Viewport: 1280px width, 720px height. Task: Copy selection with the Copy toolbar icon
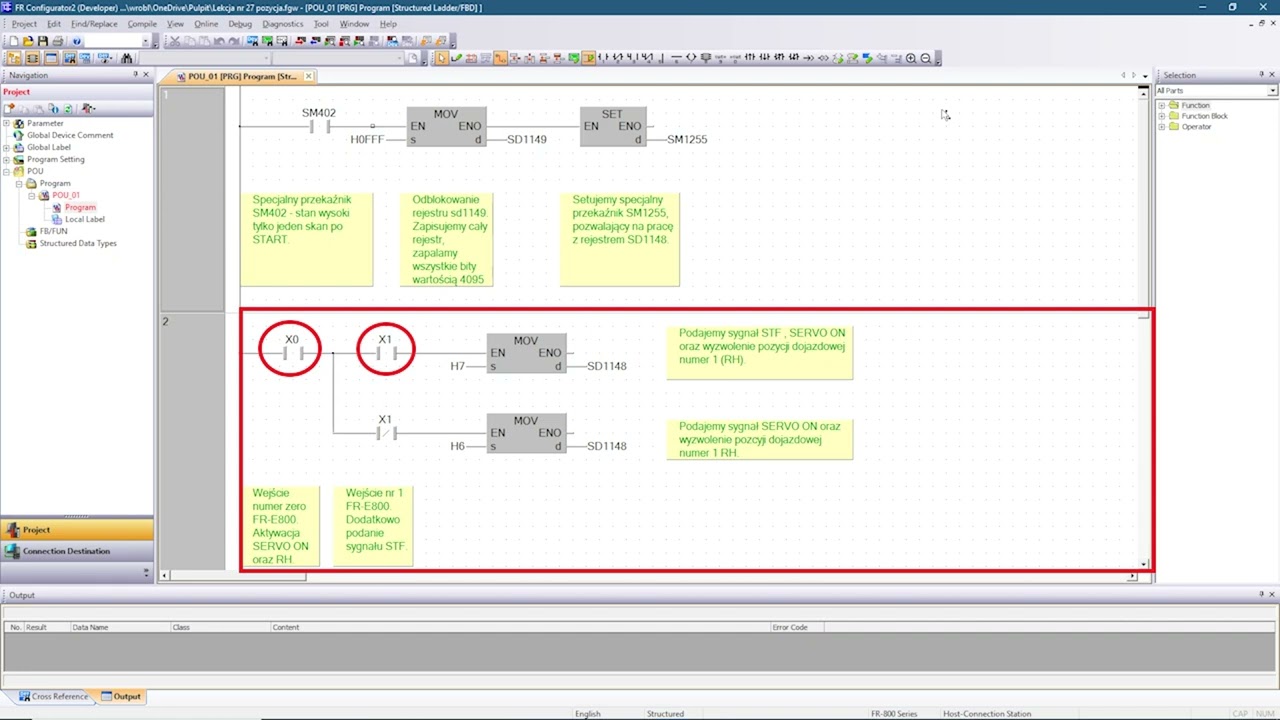pyautogui.click(x=189, y=41)
